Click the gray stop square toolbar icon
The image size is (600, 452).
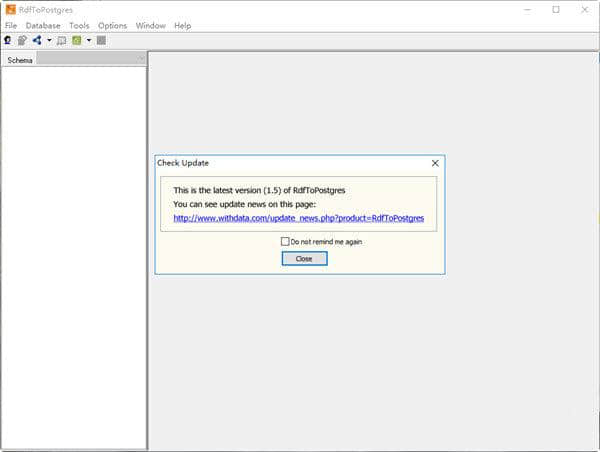101,40
